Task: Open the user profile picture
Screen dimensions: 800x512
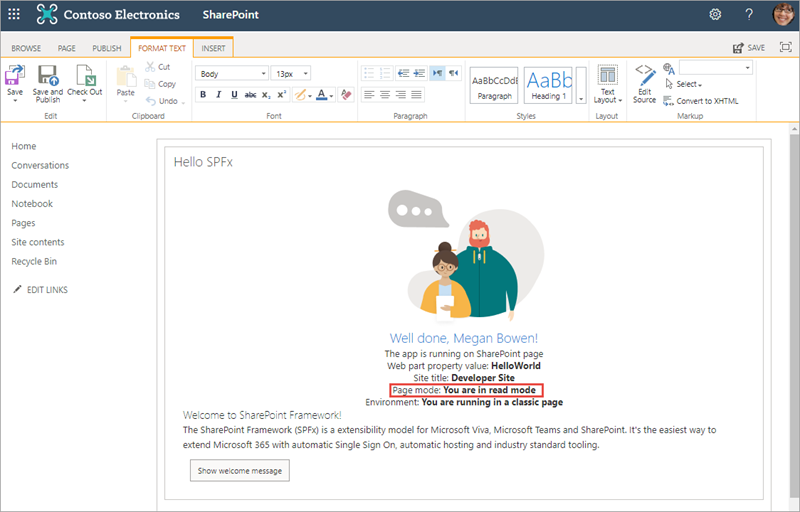Action: 783,14
